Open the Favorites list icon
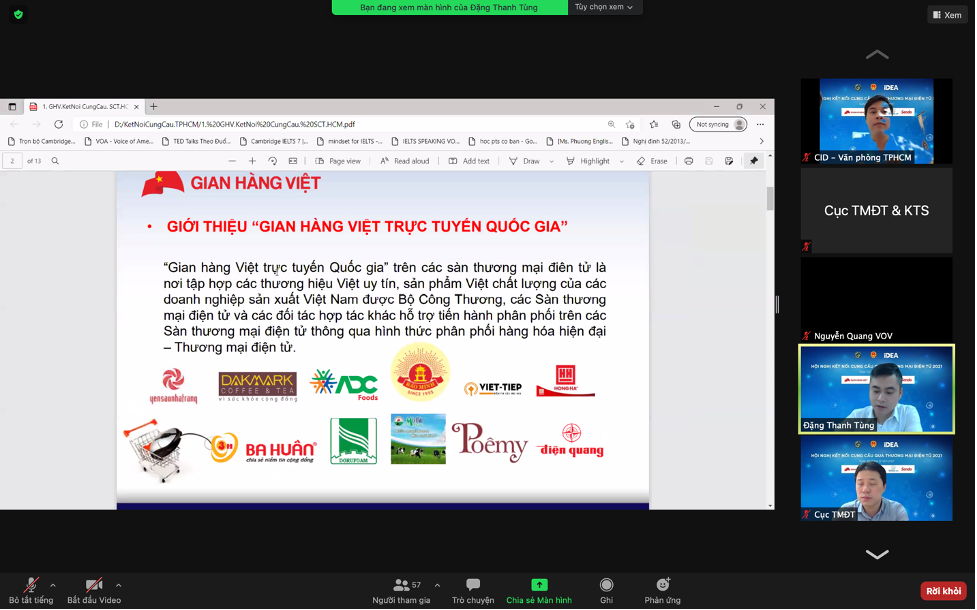The image size is (977, 610). (654, 124)
